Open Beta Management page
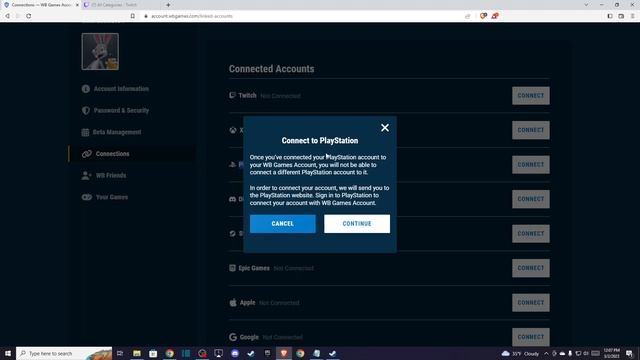 tap(117, 132)
